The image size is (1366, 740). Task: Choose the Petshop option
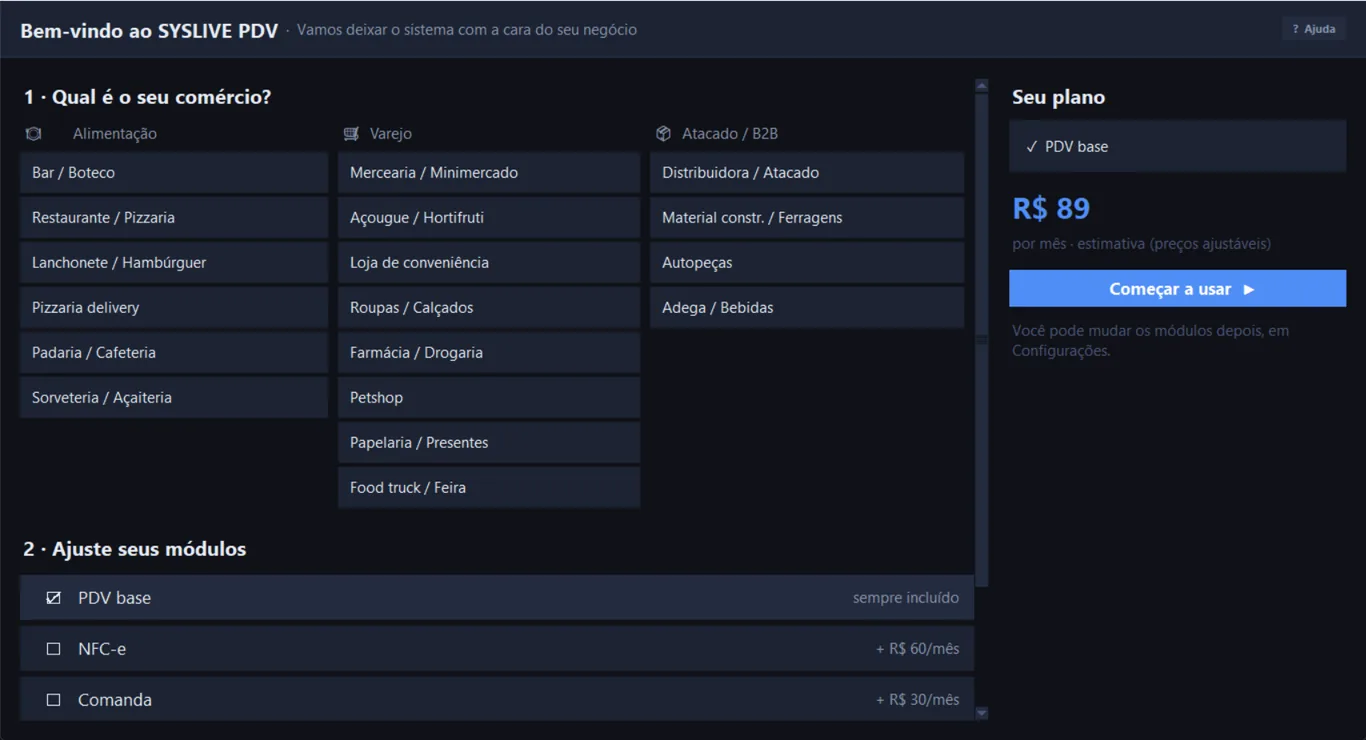pos(489,398)
